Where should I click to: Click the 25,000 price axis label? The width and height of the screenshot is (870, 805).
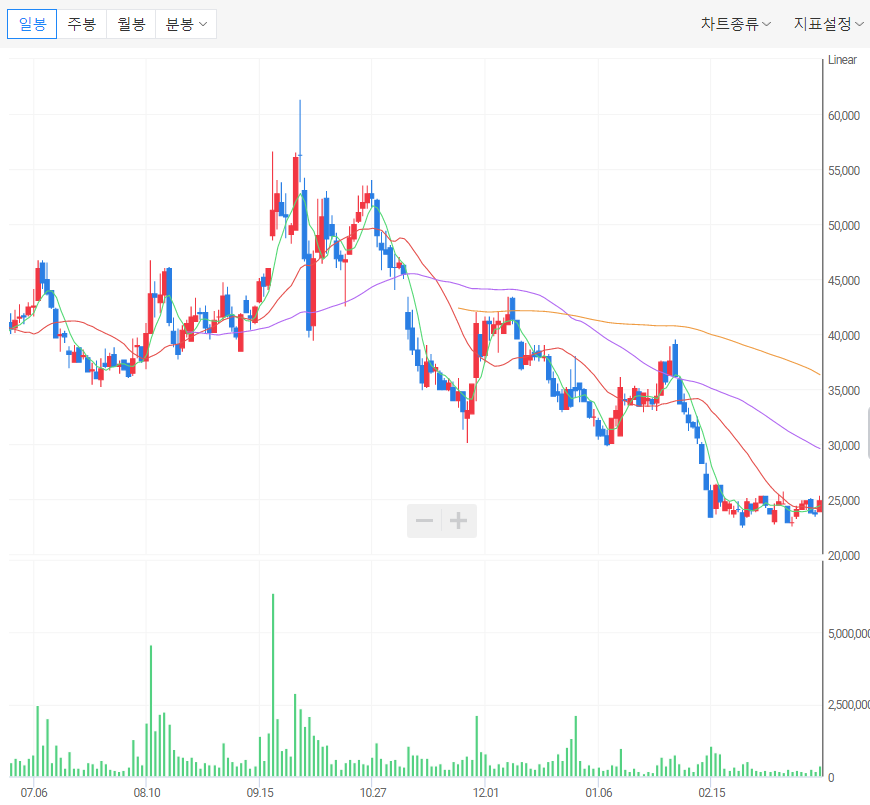tap(844, 500)
